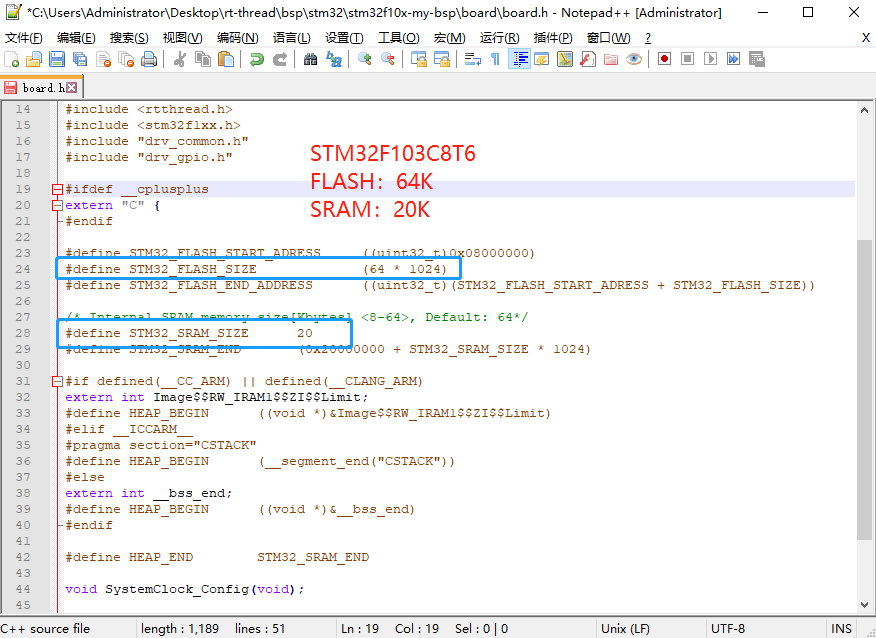Run macro multiple times icon

pos(733,59)
